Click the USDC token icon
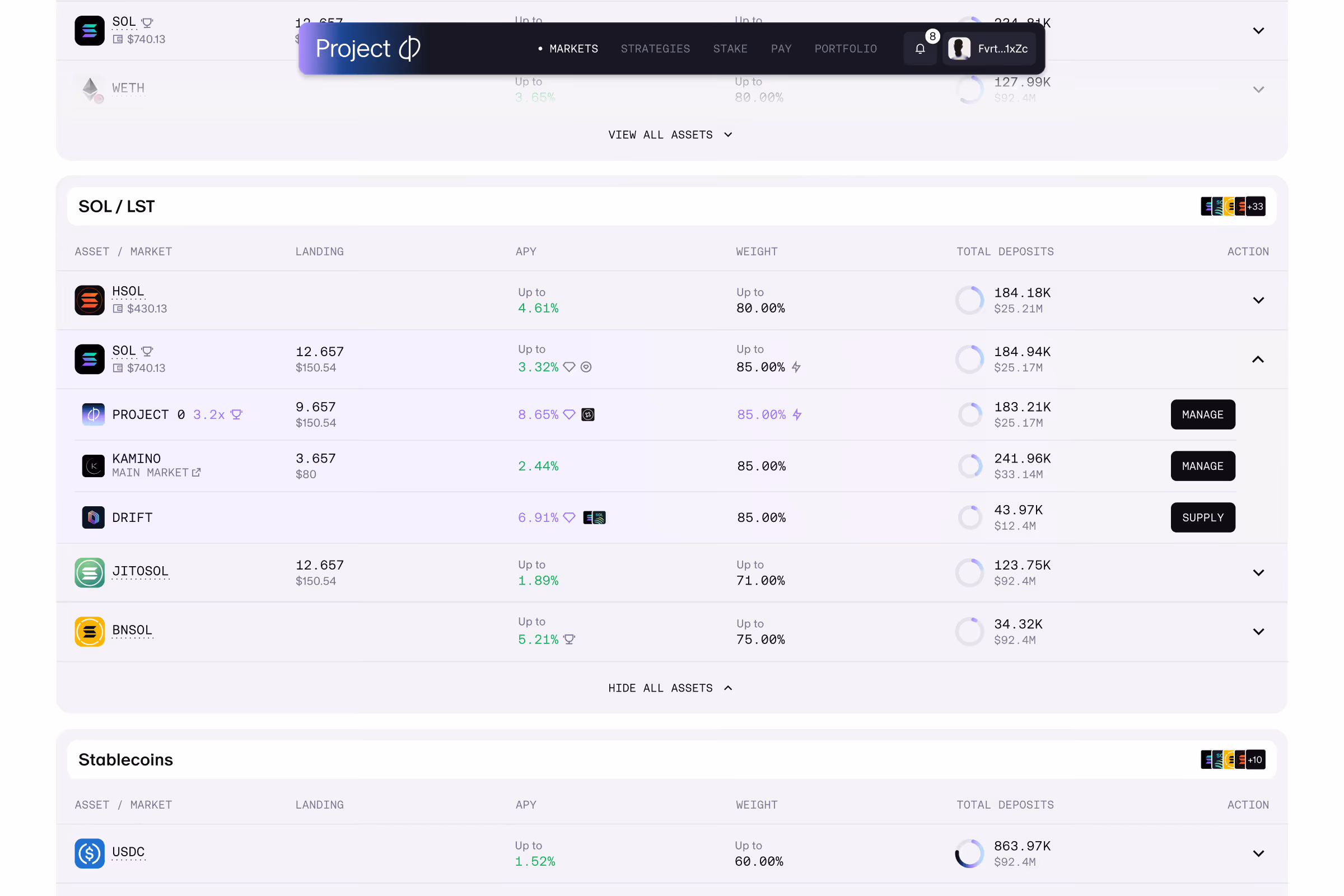 [x=90, y=853]
